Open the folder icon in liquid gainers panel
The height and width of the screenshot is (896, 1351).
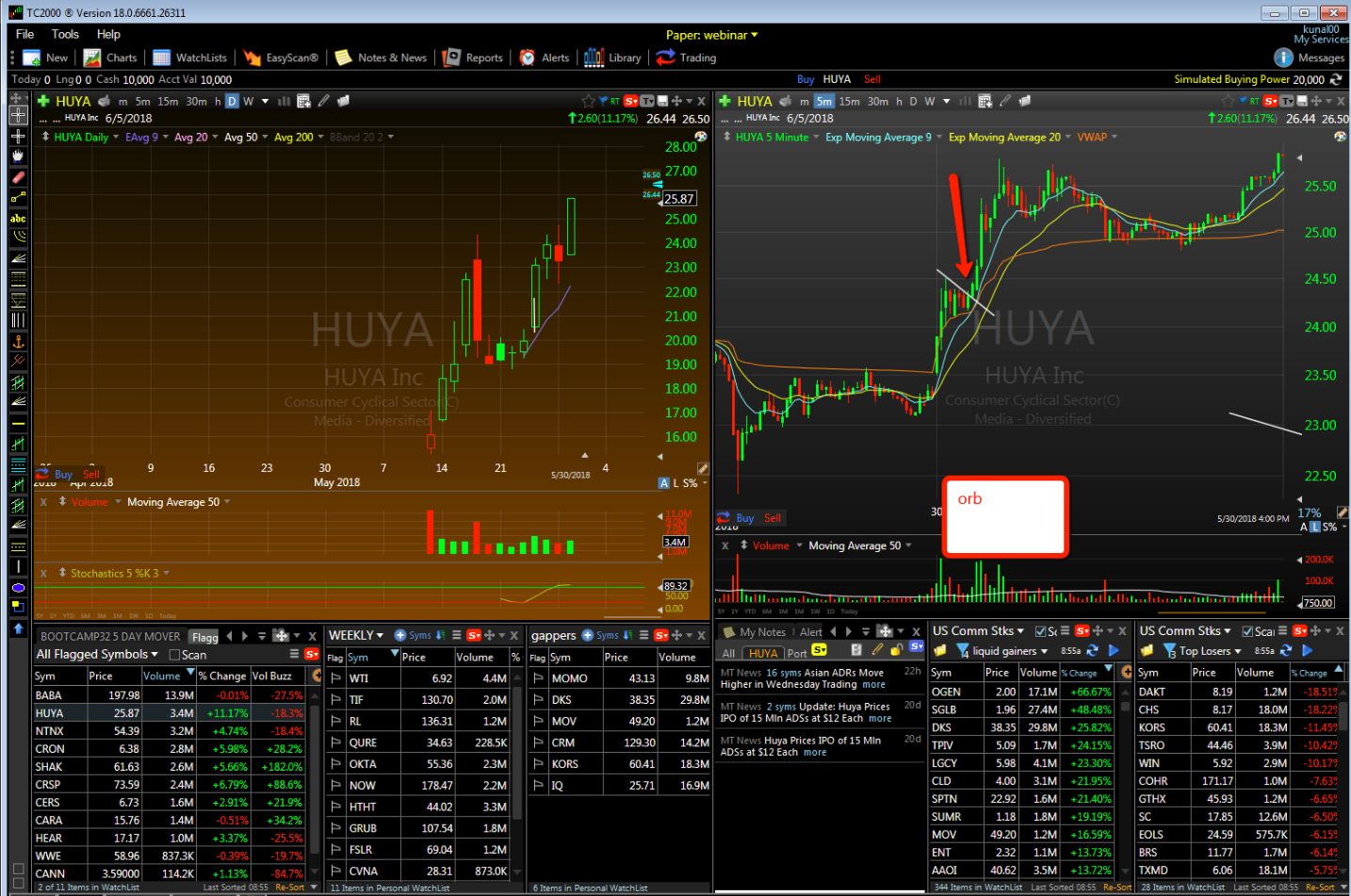[939, 651]
